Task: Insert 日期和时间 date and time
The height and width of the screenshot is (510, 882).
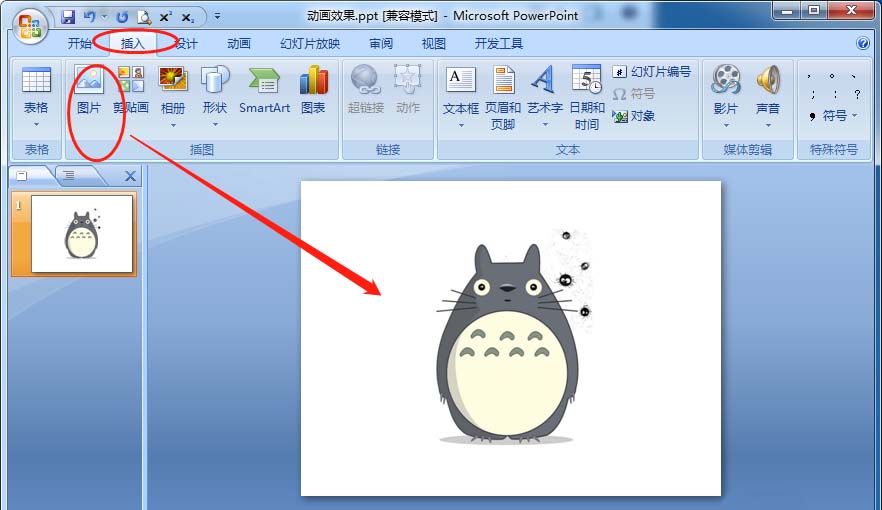Action: click(587, 98)
